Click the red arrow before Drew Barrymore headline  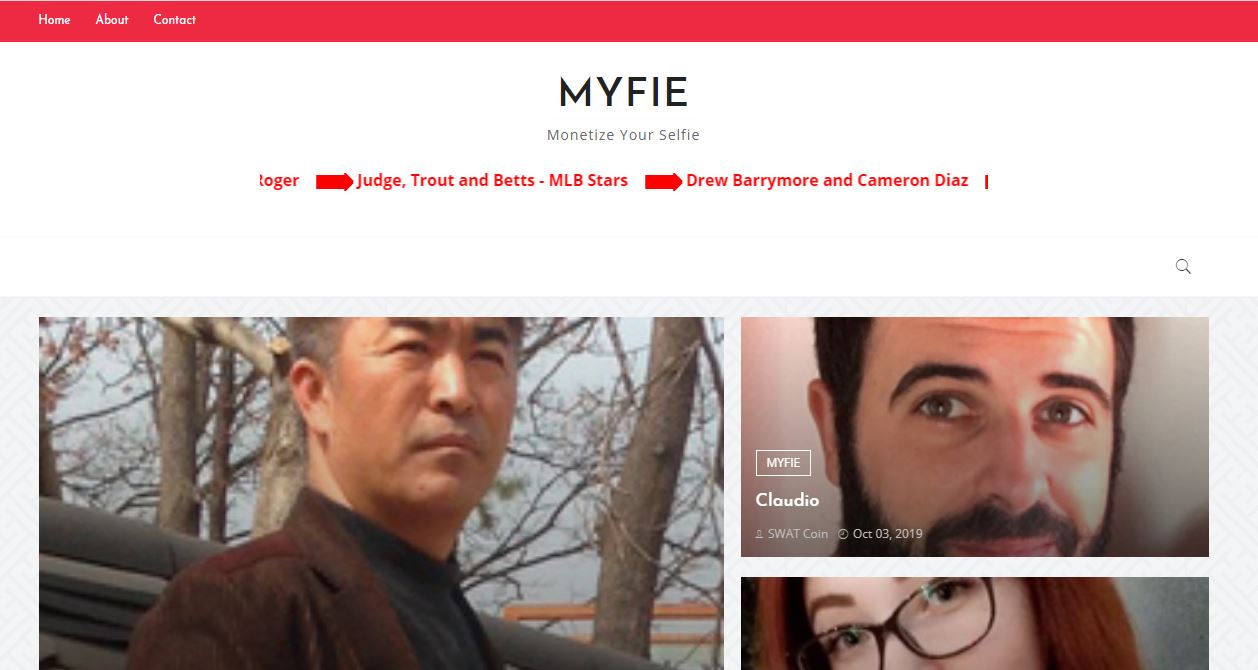(x=664, y=182)
